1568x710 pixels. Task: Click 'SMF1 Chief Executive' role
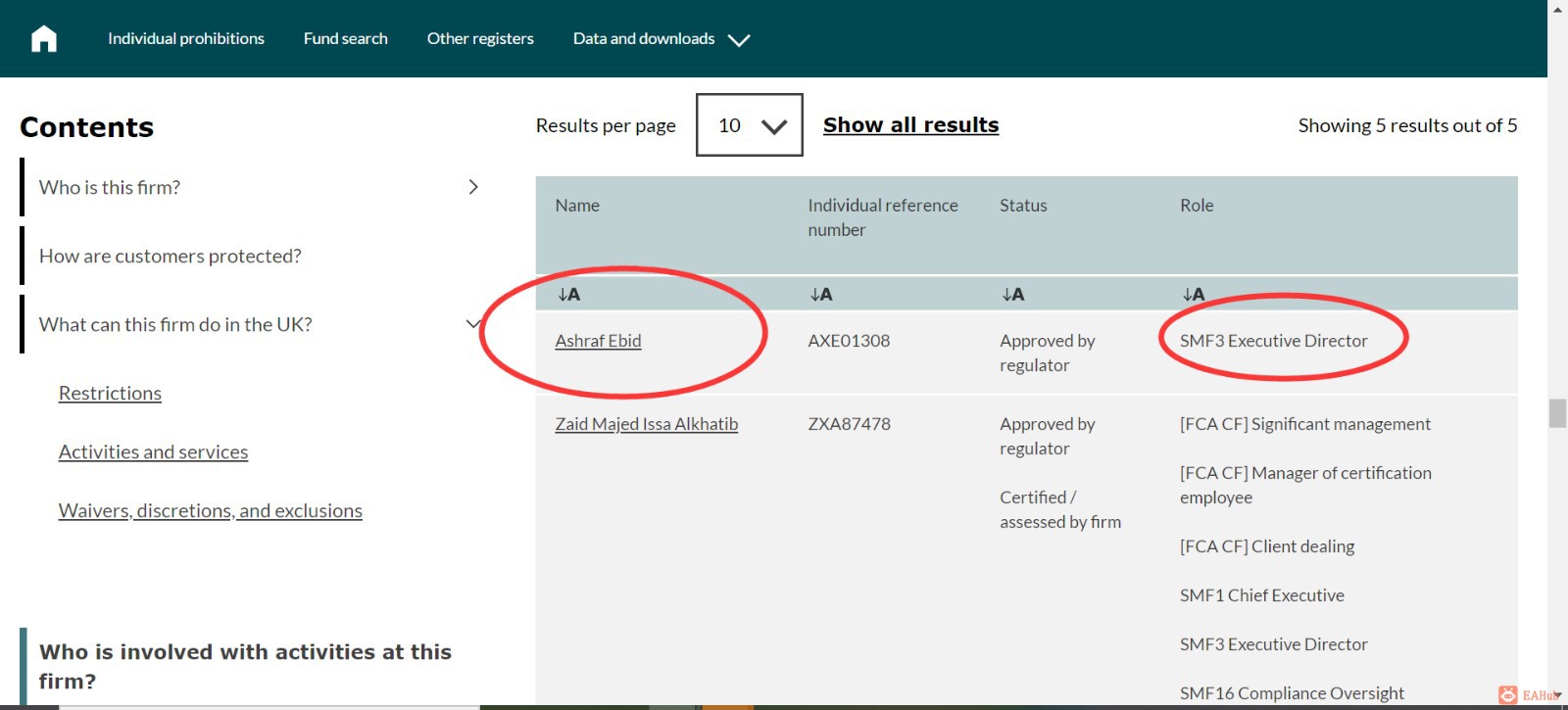click(1262, 595)
